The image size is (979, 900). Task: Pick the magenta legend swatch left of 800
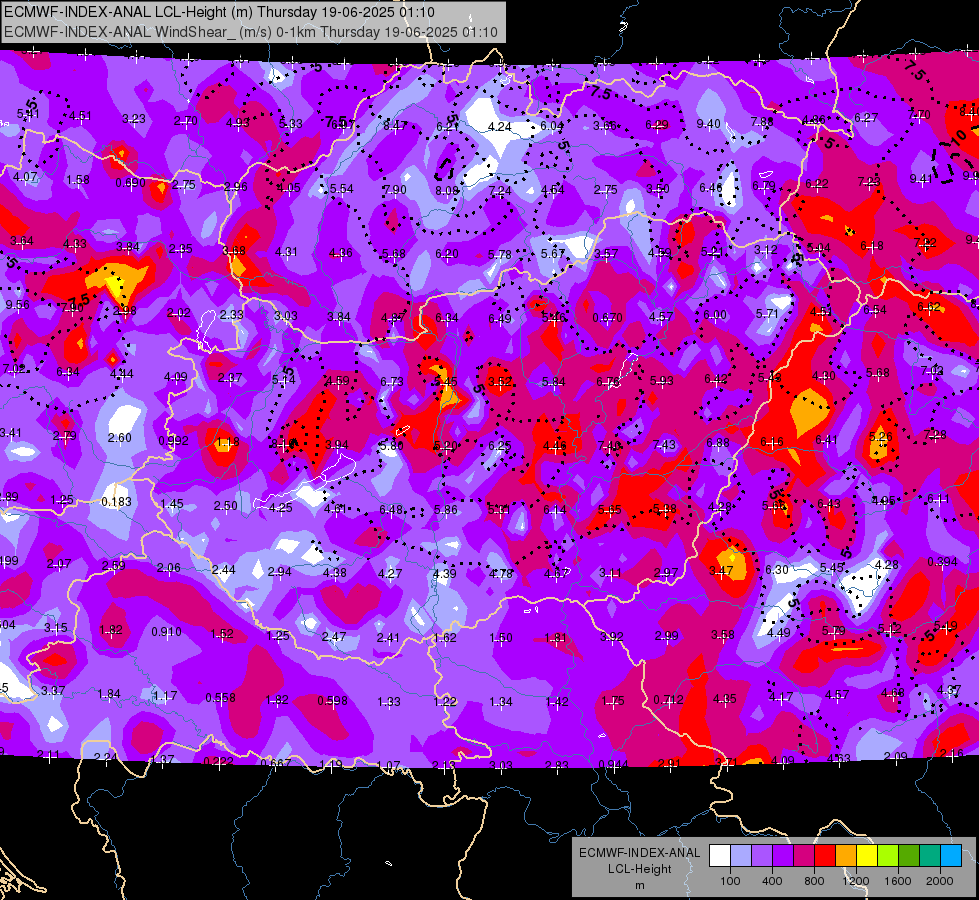pyautogui.click(x=804, y=855)
